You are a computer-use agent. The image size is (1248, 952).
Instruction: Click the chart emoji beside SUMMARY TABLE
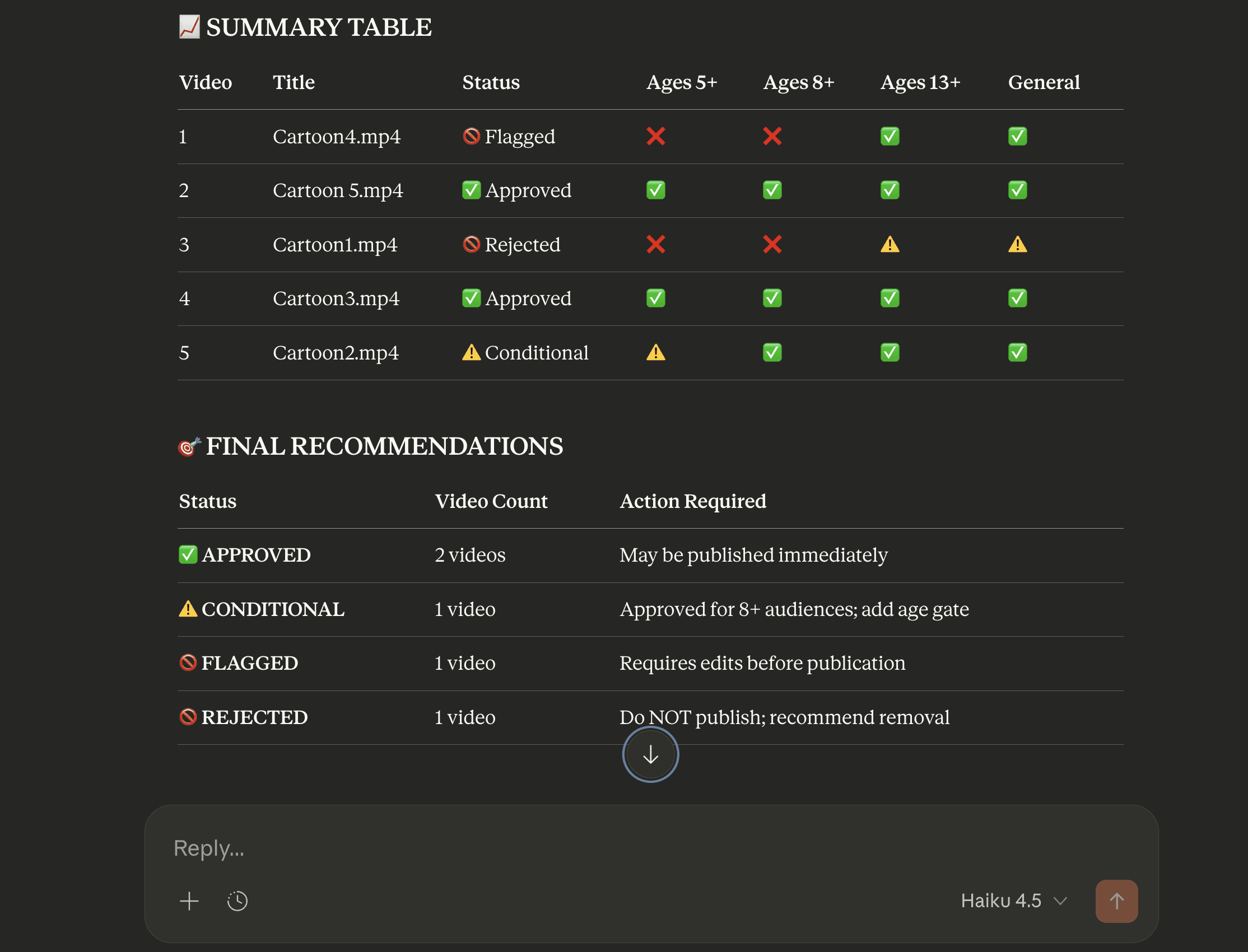click(189, 27)
